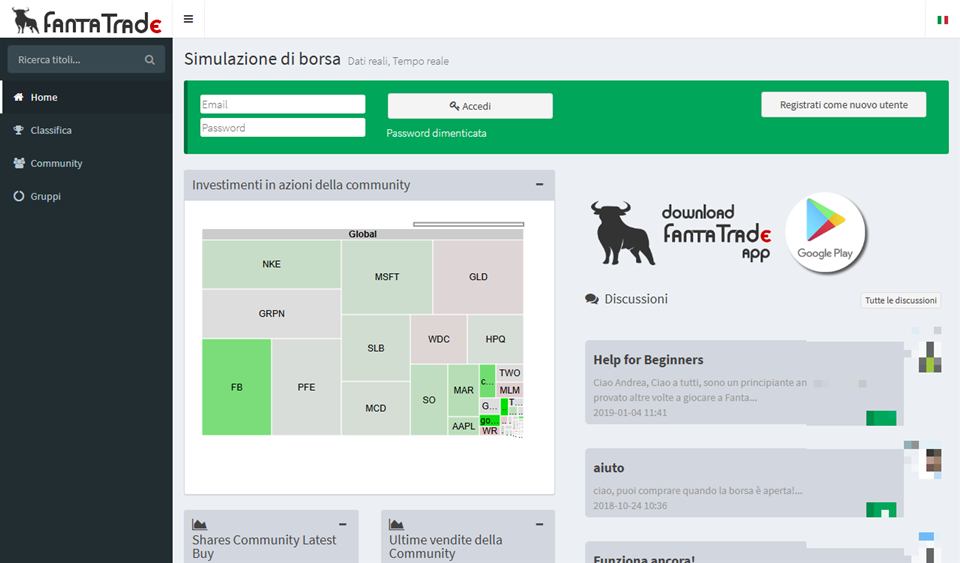Switch language via the Italian flag

coord(942,20)
